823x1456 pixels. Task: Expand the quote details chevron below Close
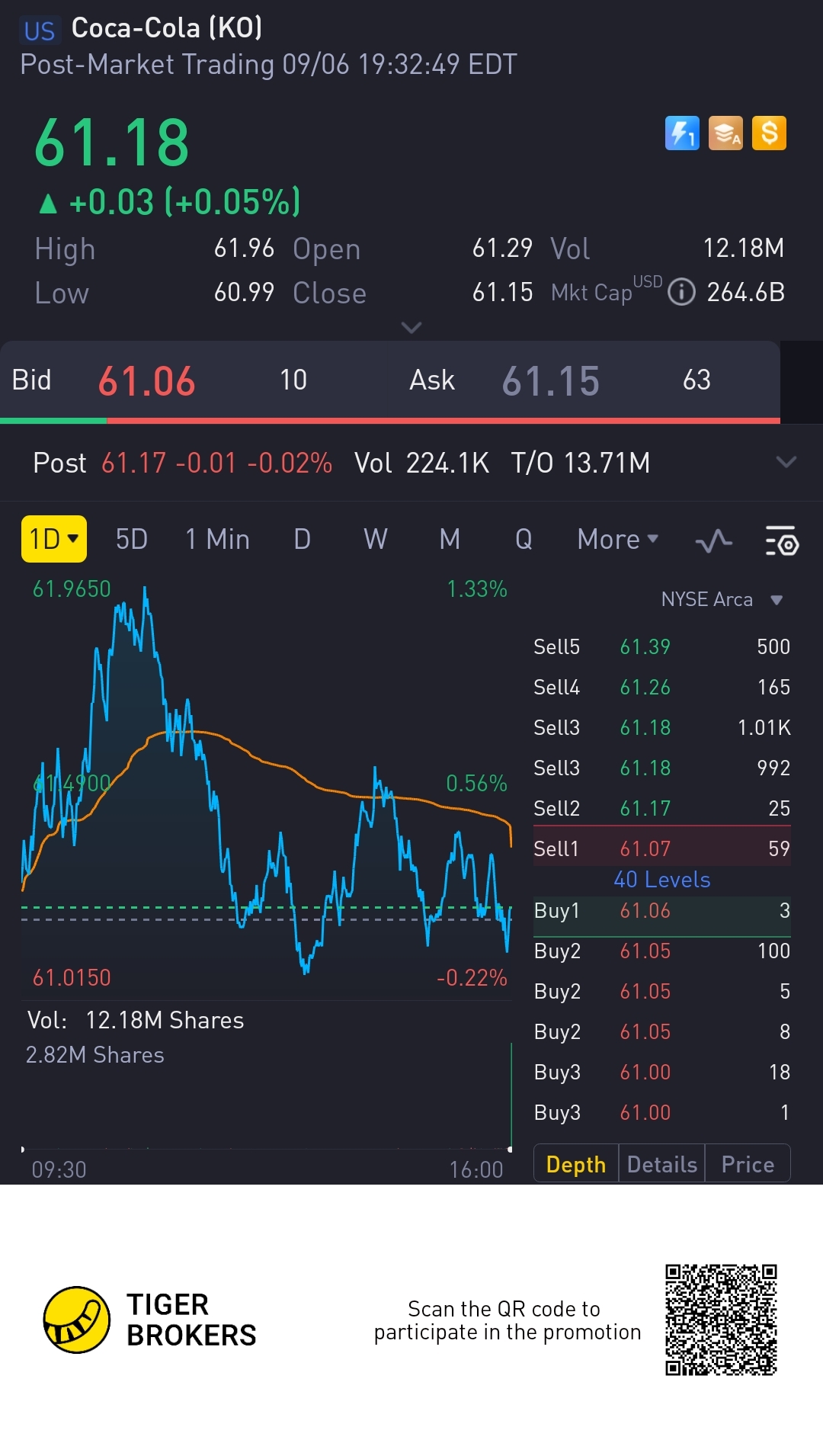tap(411, 328)
